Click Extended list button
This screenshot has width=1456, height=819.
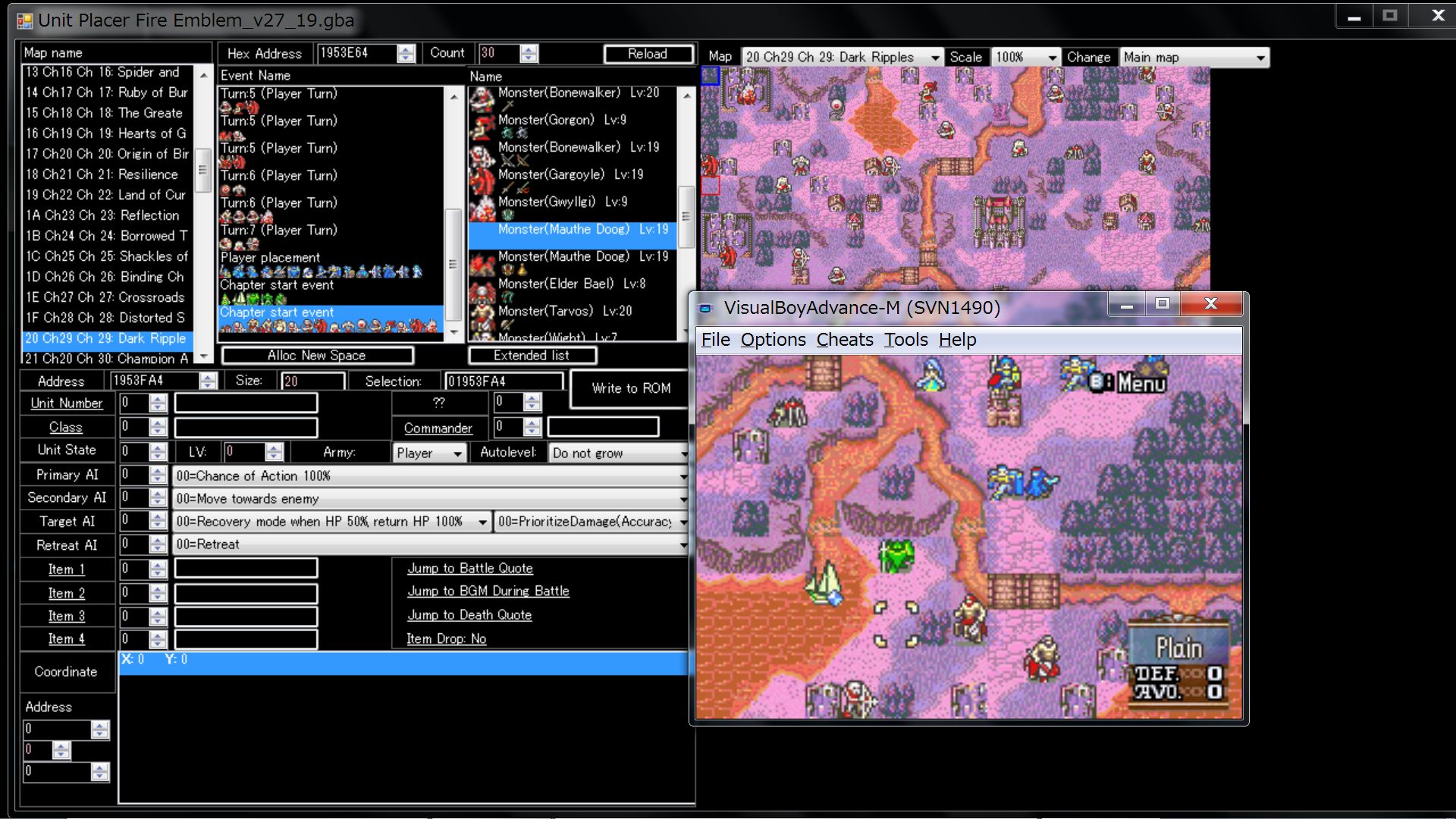(532, 356)
